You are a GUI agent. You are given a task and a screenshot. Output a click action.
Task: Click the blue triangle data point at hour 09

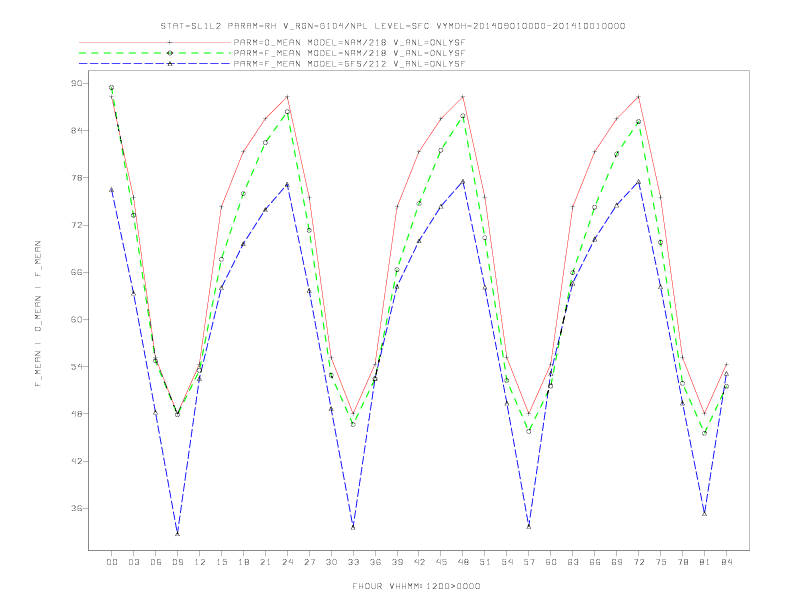click(177, 533)
